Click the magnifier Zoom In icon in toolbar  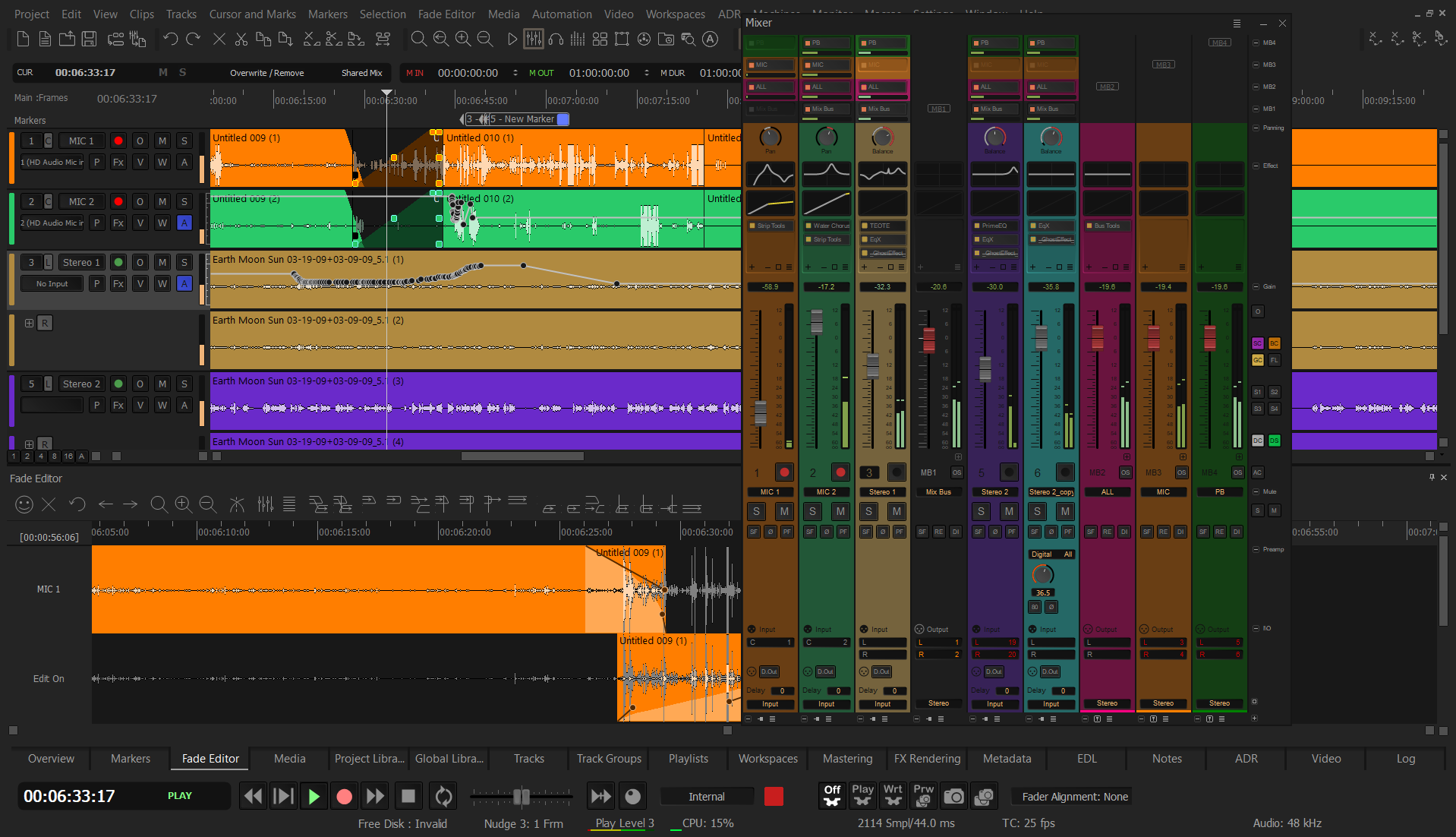(463, 39)
